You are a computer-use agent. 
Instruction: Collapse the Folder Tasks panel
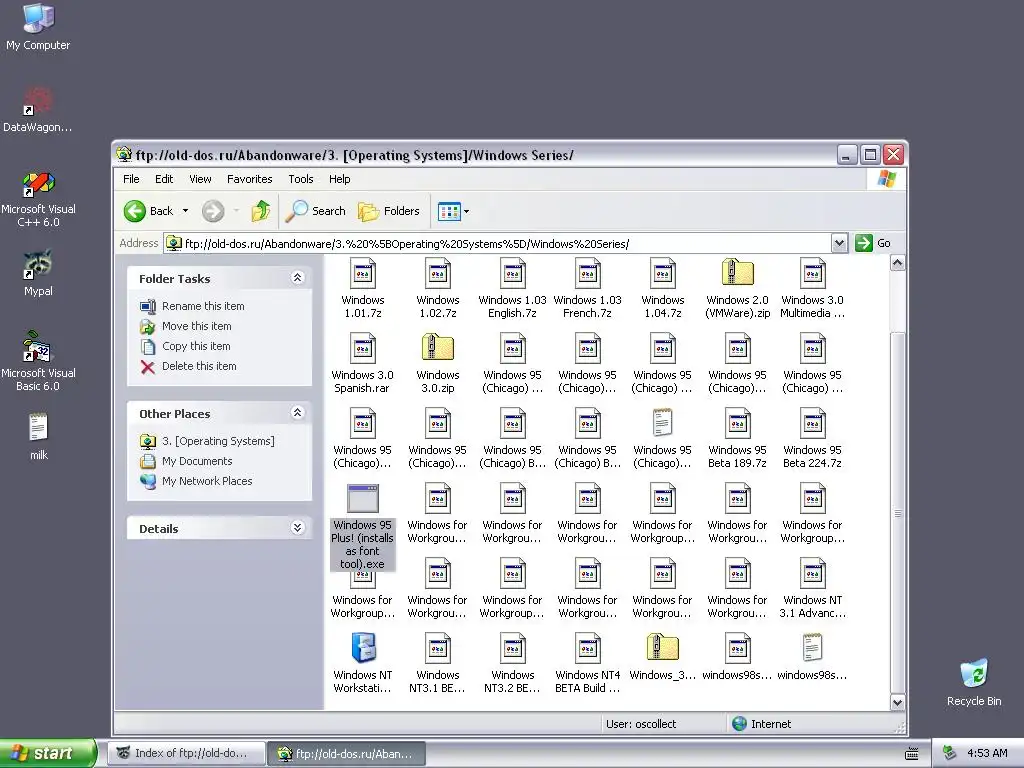(297, 278)
